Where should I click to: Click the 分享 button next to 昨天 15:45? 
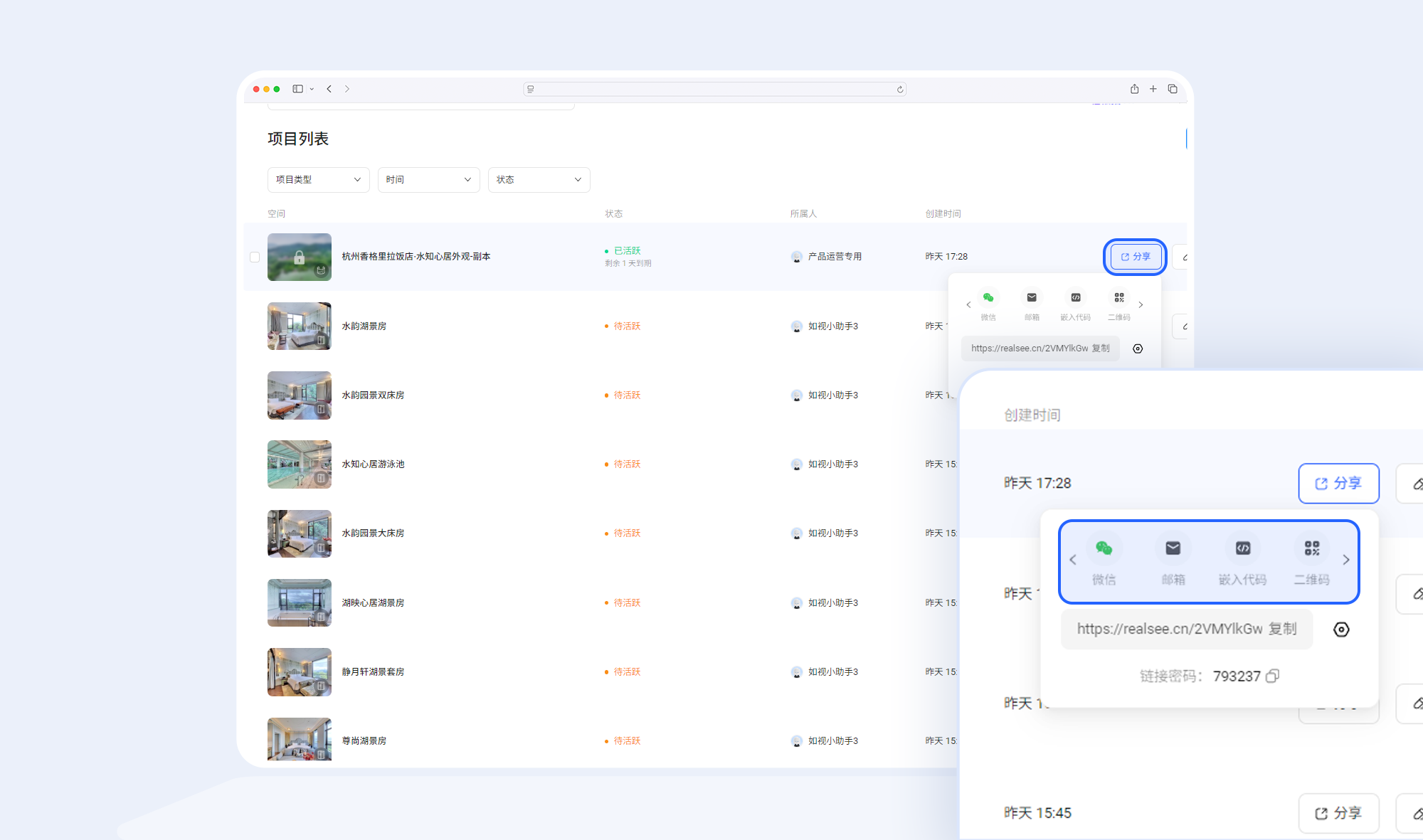(1338, 813)
